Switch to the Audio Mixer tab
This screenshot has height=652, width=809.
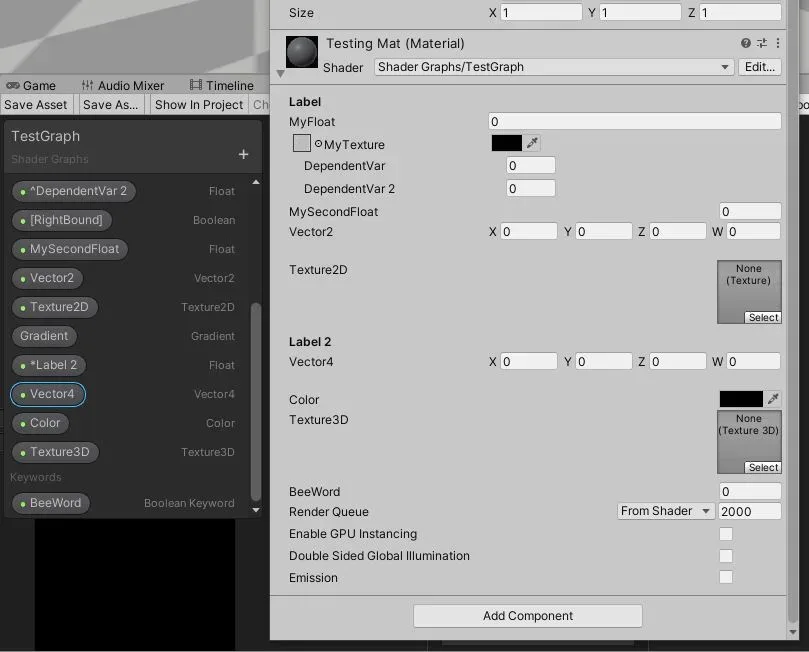pyautogui.click(x=123, y=85)
